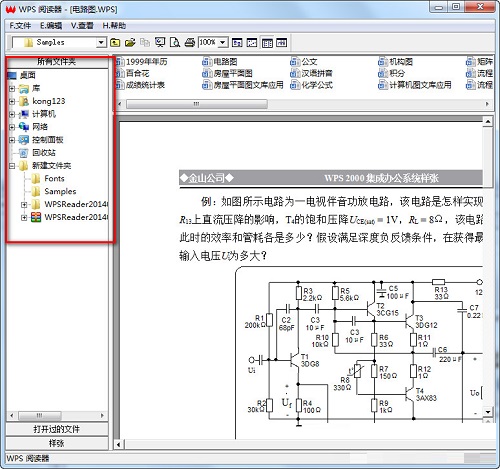Open the F.文件 menu
The height and width of the screenshot is (469, 500).
20,26
